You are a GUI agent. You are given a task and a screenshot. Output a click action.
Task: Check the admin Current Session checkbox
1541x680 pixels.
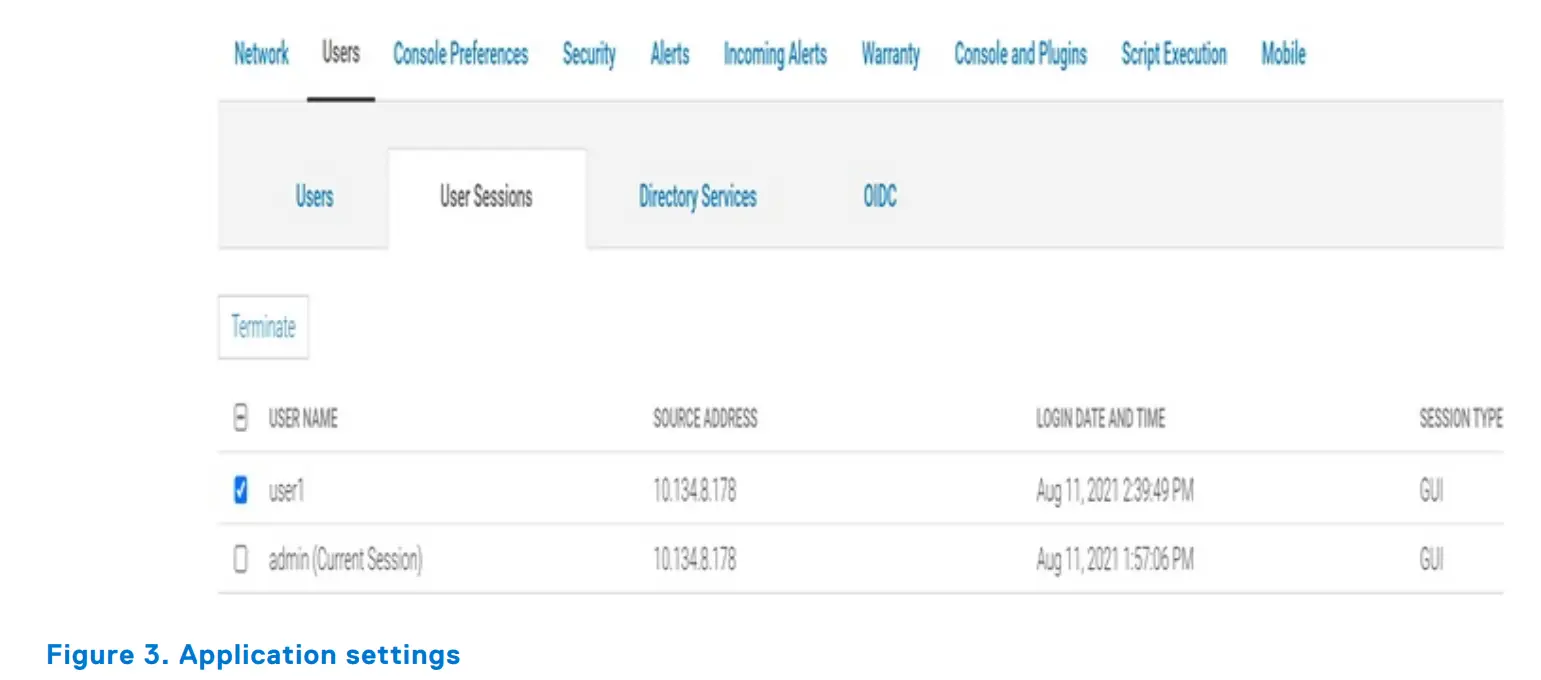coord(240,559)
